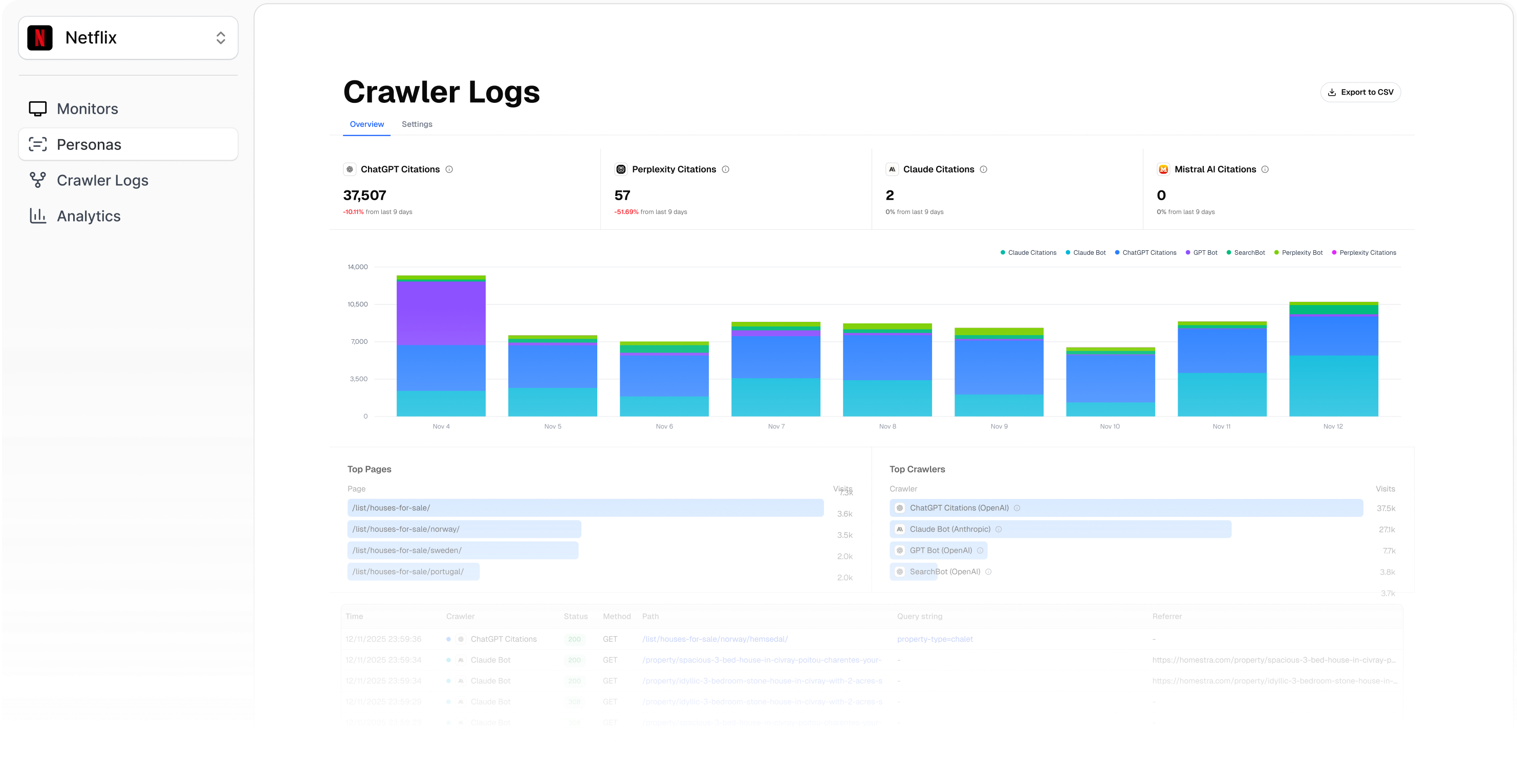Click the Monitors sidebar icon
1517x784 pixels.
point(38,108)
